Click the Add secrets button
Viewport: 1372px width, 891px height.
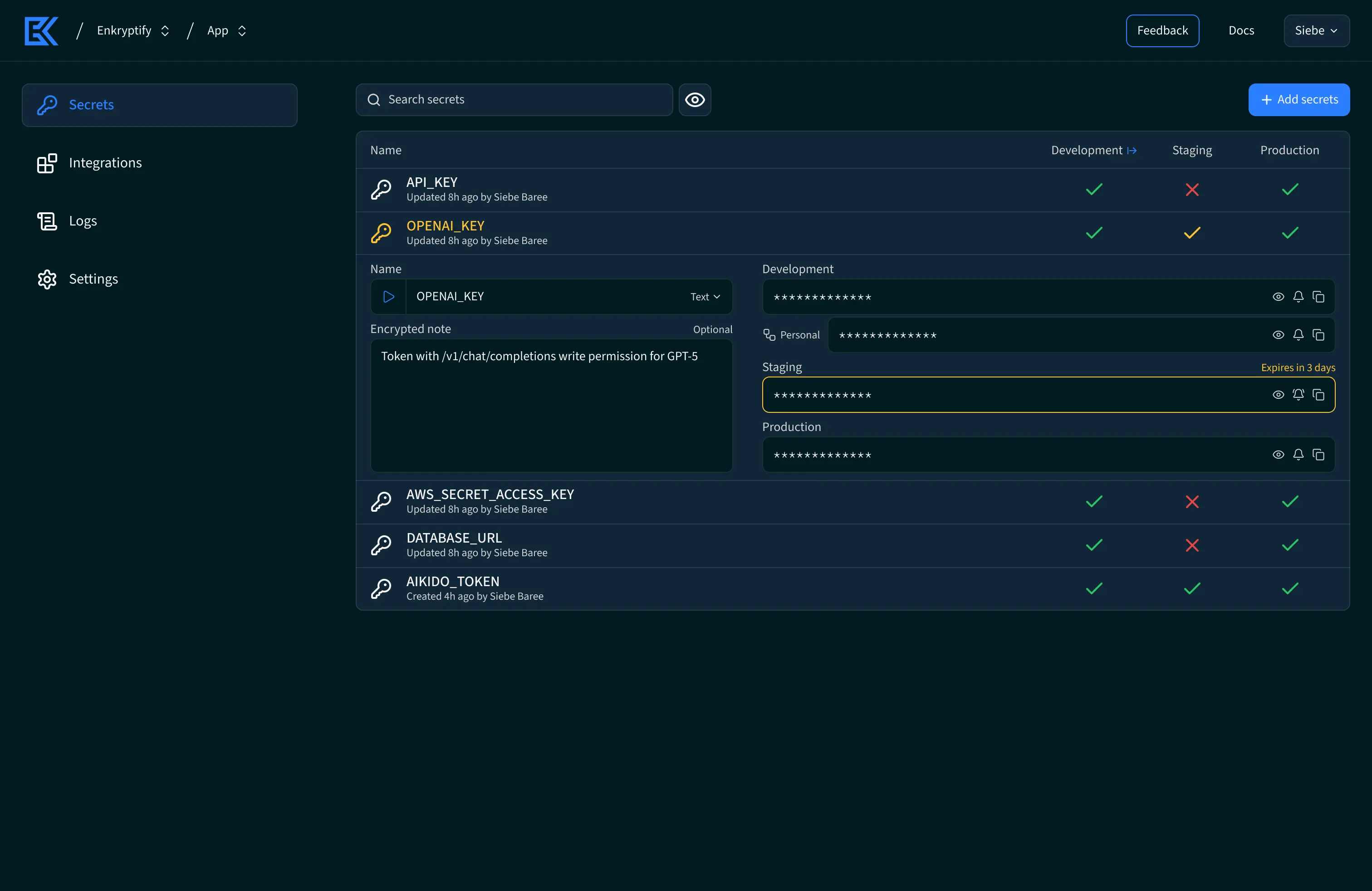point(1299,100)
